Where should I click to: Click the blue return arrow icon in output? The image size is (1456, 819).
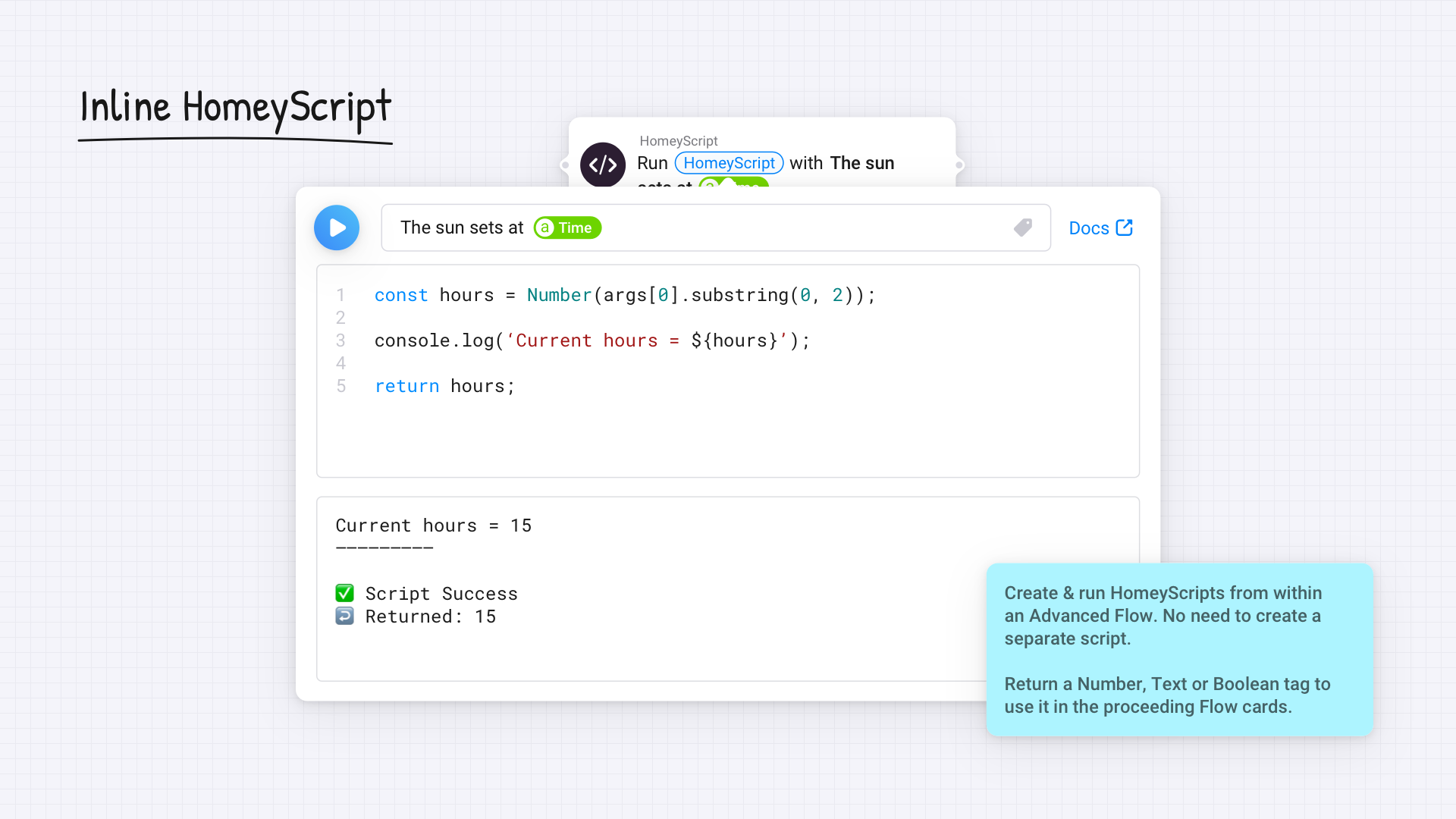pos(344,616)
